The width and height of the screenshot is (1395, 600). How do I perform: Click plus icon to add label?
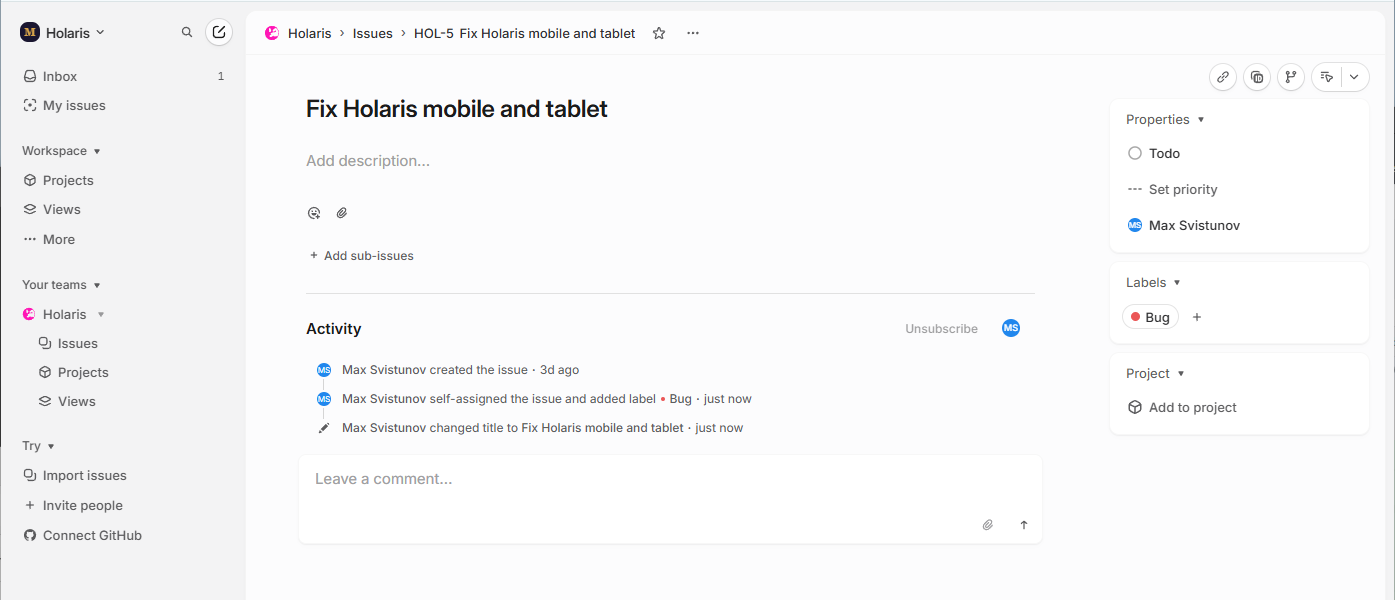(x=1197, y=317)
